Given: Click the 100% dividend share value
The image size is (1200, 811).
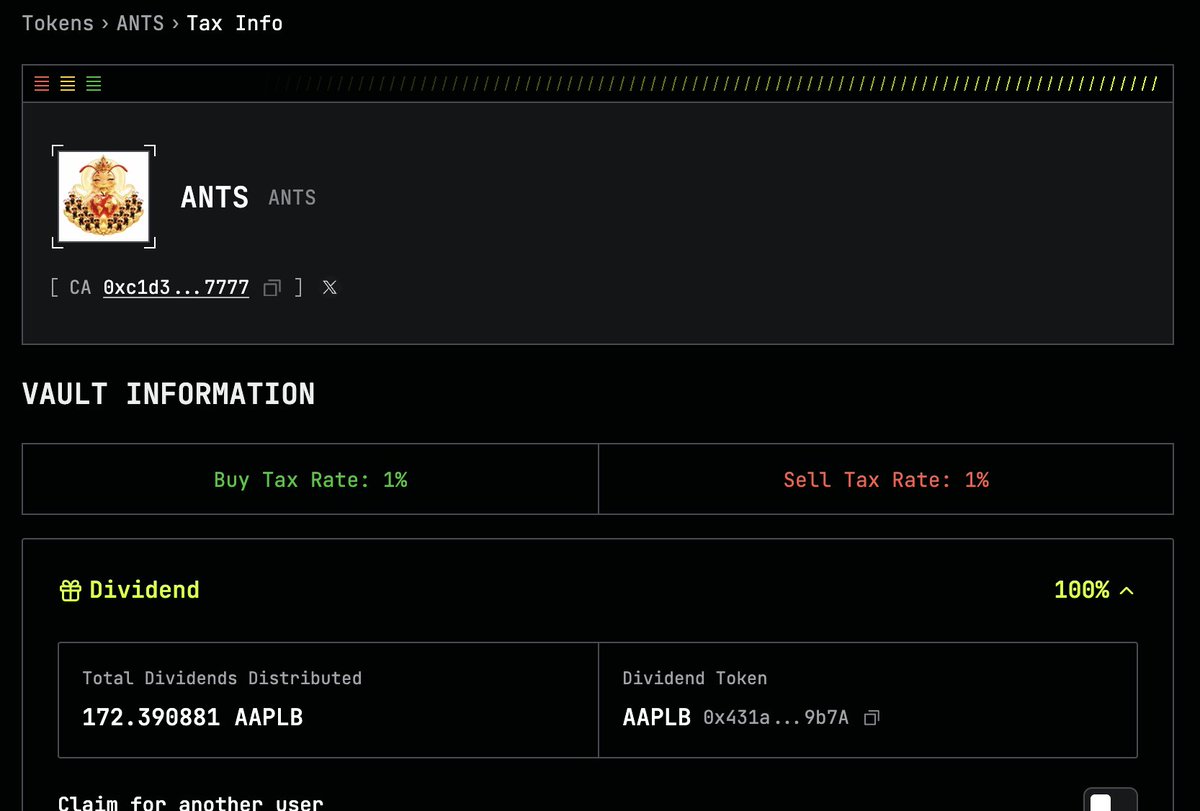Looking at the screenshot, I should (x=1081, y=590).
